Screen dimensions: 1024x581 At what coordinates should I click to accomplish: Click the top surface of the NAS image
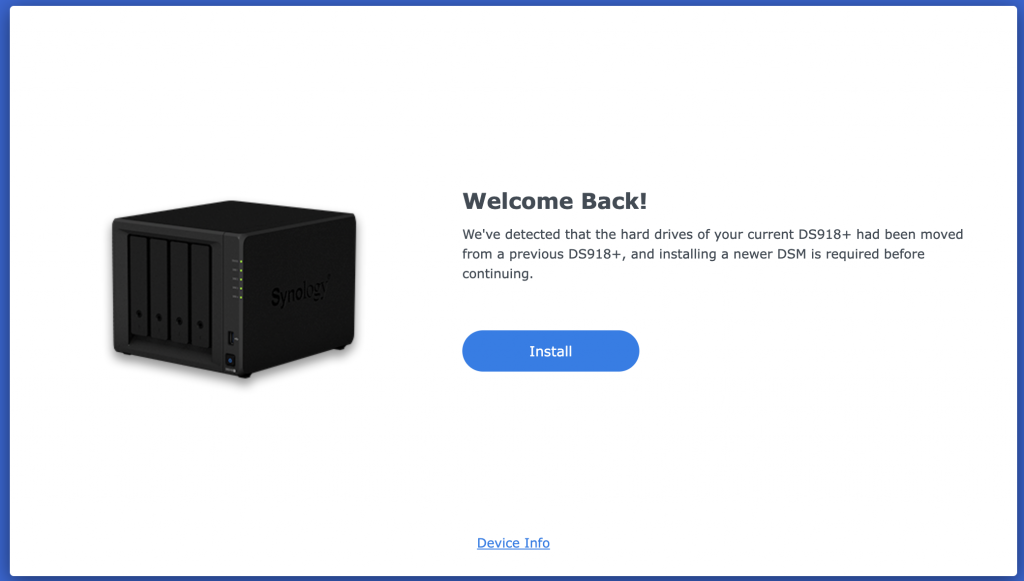coord(235,214)
